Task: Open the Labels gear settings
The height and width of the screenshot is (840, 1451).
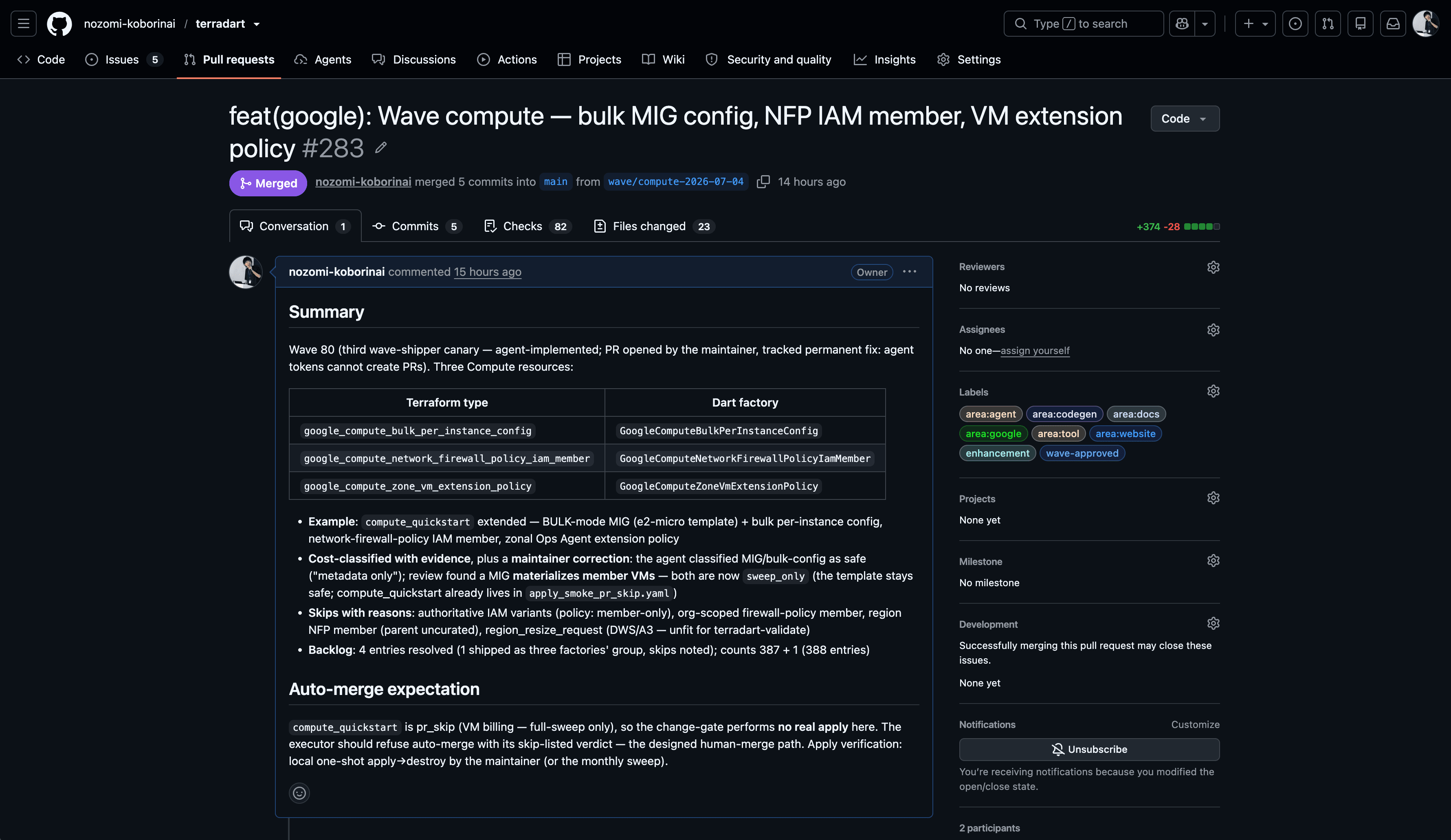Action: (x=1213, y=391)
